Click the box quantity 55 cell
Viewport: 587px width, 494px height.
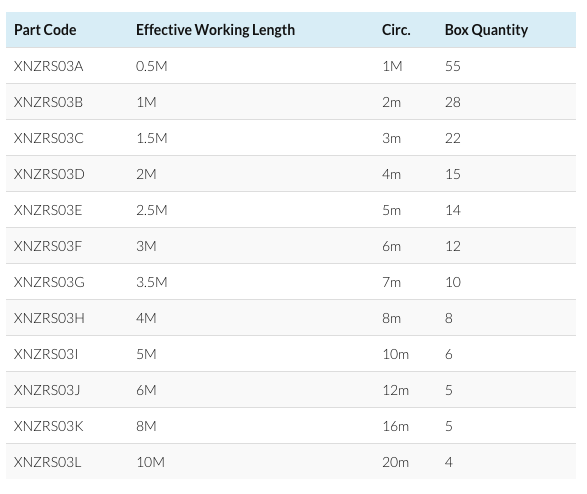click(x=453, y=66)
